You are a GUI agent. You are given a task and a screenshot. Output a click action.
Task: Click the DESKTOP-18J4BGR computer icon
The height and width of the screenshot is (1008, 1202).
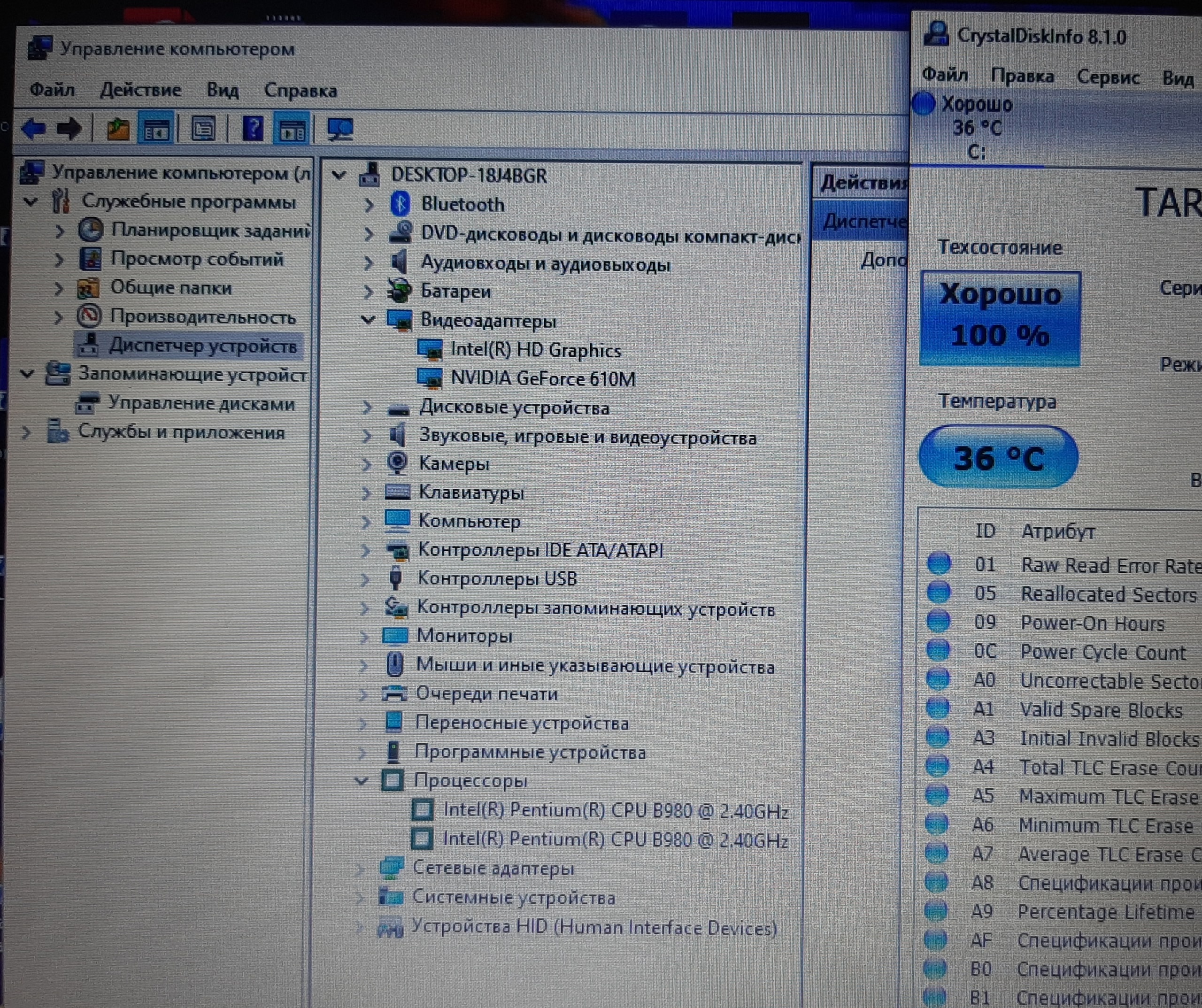[370, 175]
